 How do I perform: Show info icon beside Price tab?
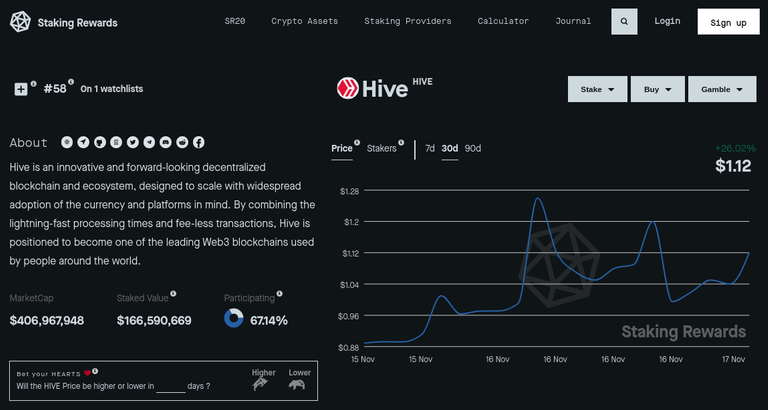click(357, 143)
